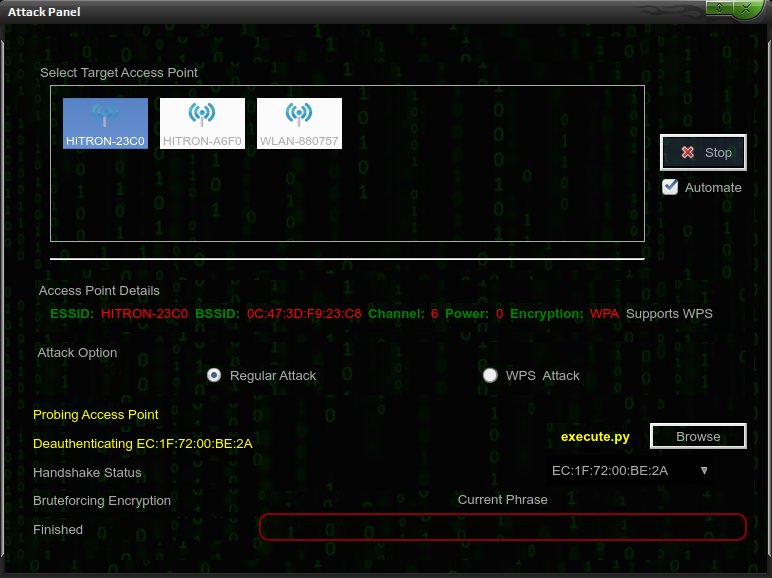Viewport: 772px width, 578px height.
Task: Click the Attack Option heading
Action: pos(77,353)
